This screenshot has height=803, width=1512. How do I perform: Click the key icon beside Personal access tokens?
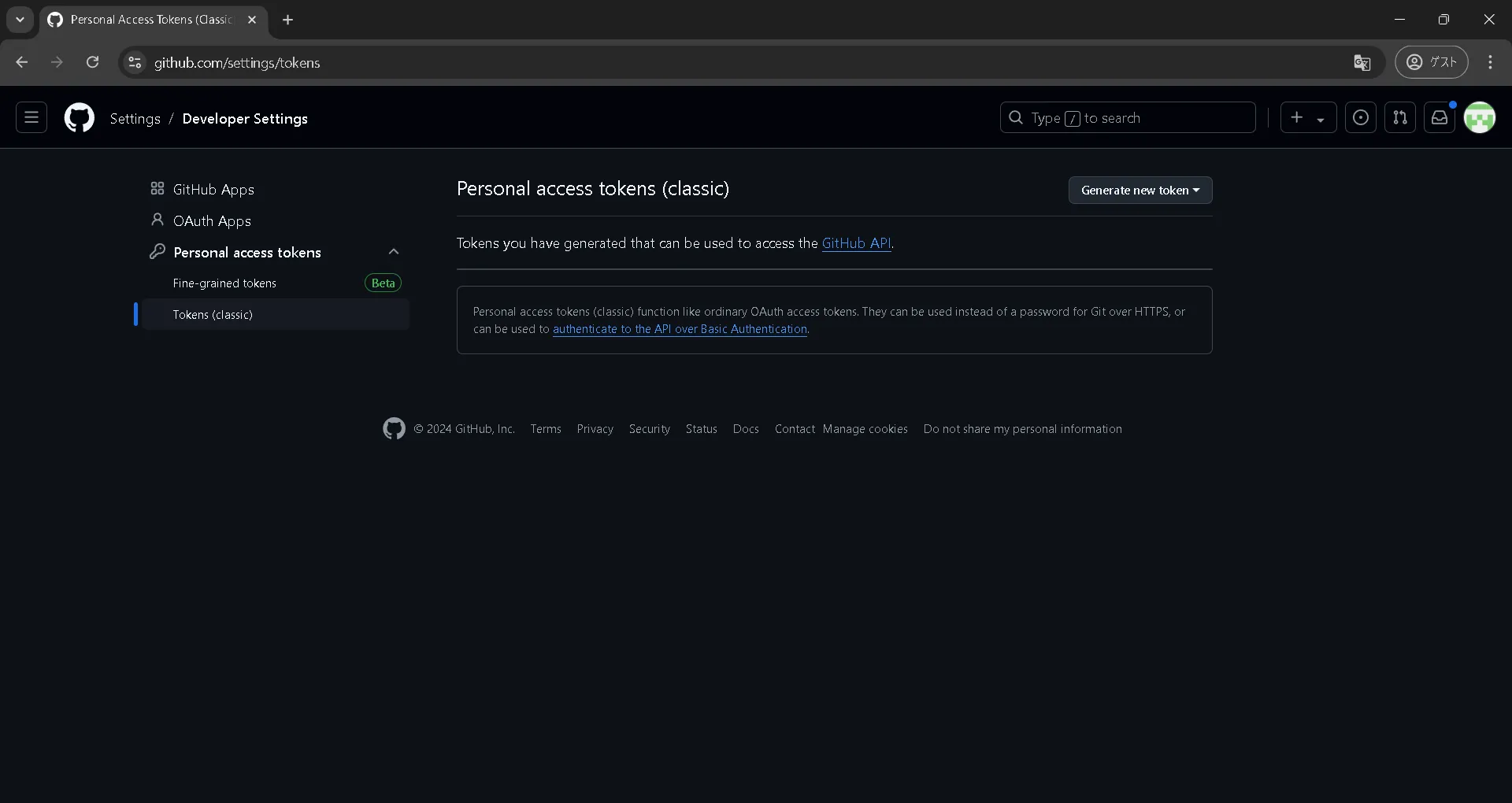pyautogui.click(x=157, y=251)
